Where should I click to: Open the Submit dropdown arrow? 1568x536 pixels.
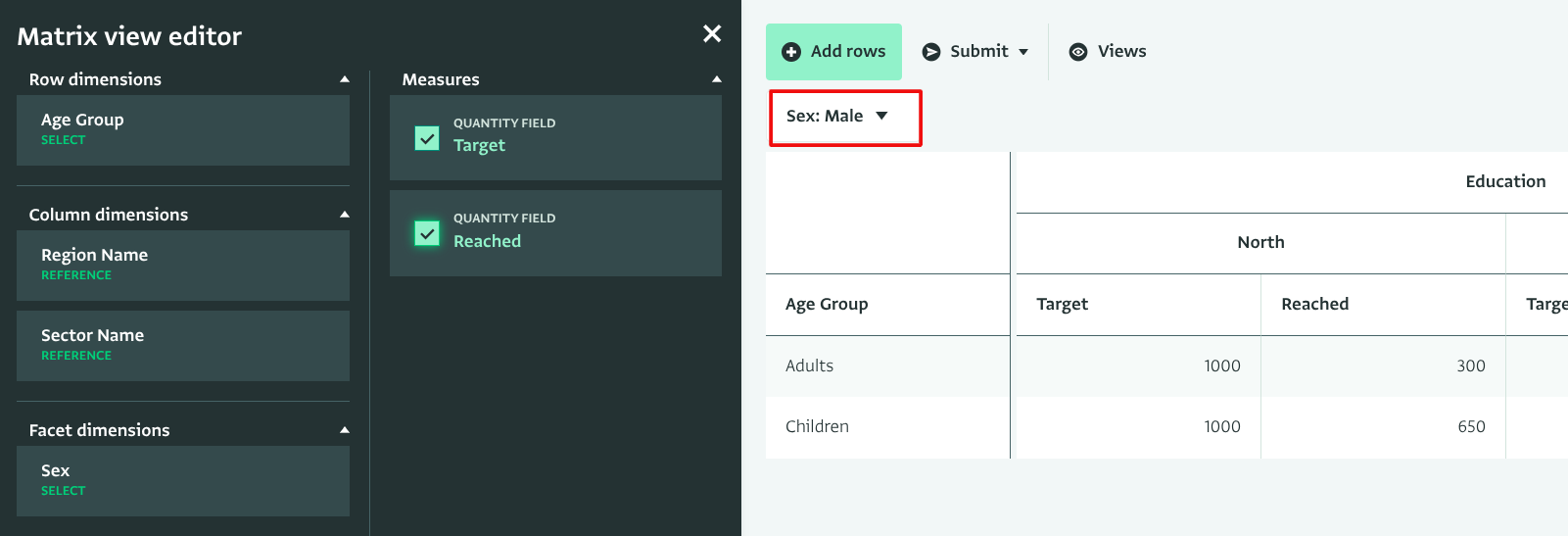[1023, 52]
